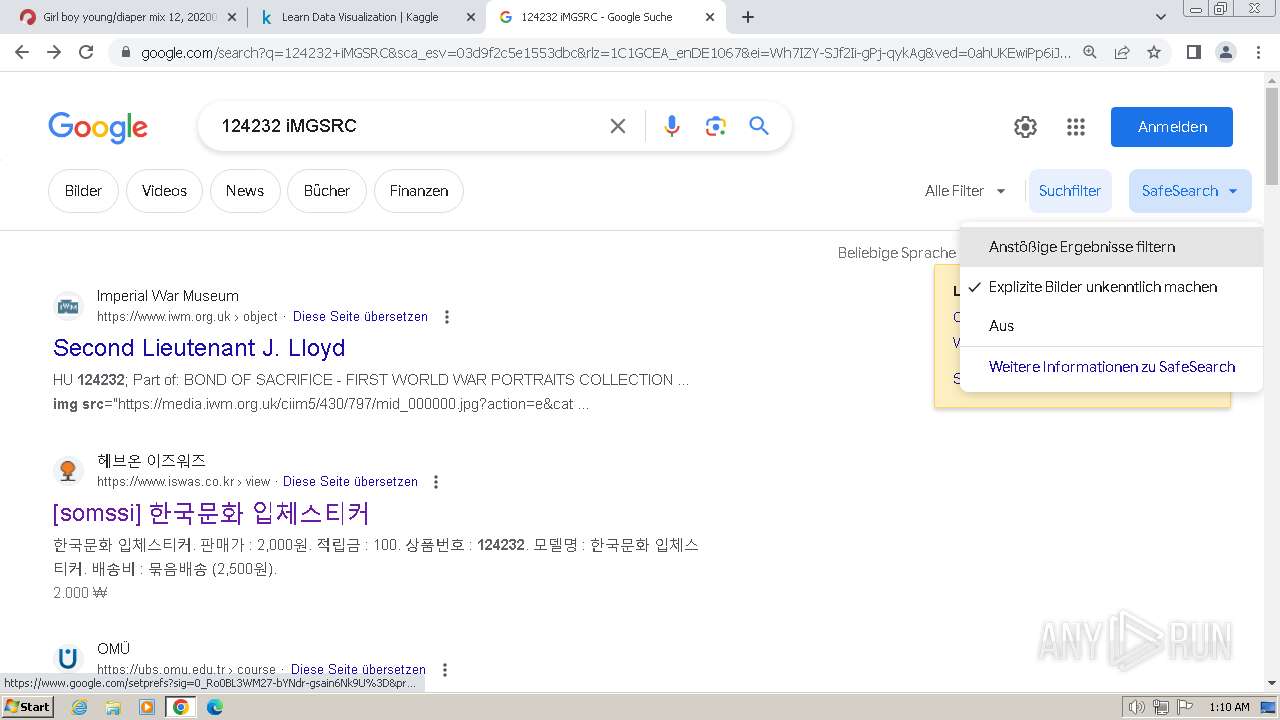
Task: Open more options for Imperial War Museum result
Action: [x=447, y=317]
